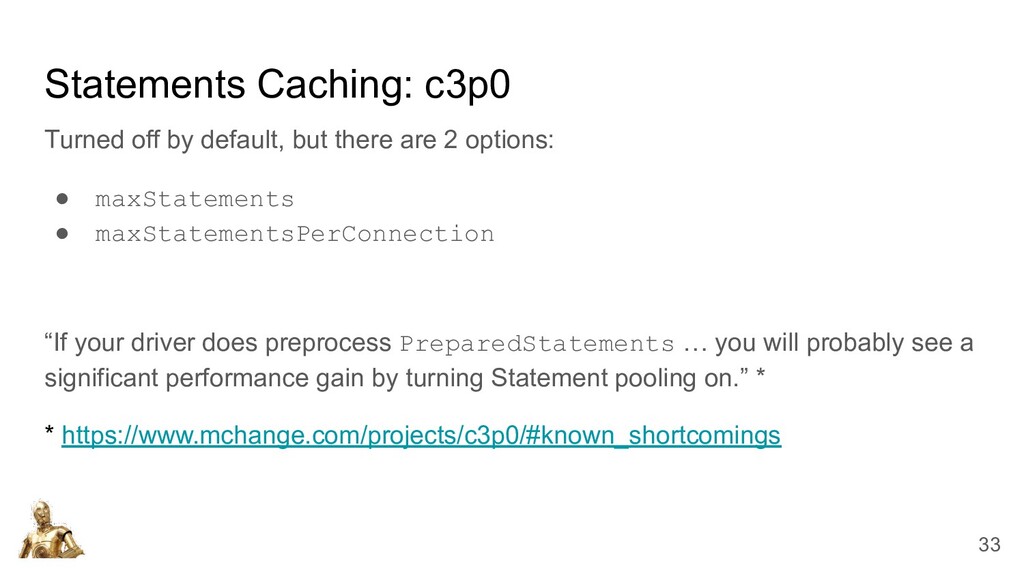Image resolution: width=1024 pixels, height=576 pixels.
Task: Click the bullet dot beside maxStatementsPerConnection
Action: tap(63, 233)
